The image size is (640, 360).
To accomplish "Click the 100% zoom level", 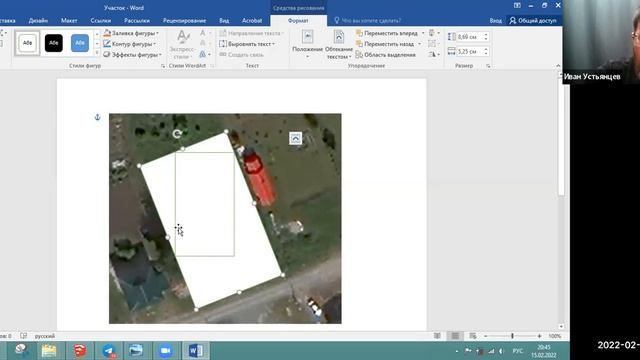I will [554, 336].
